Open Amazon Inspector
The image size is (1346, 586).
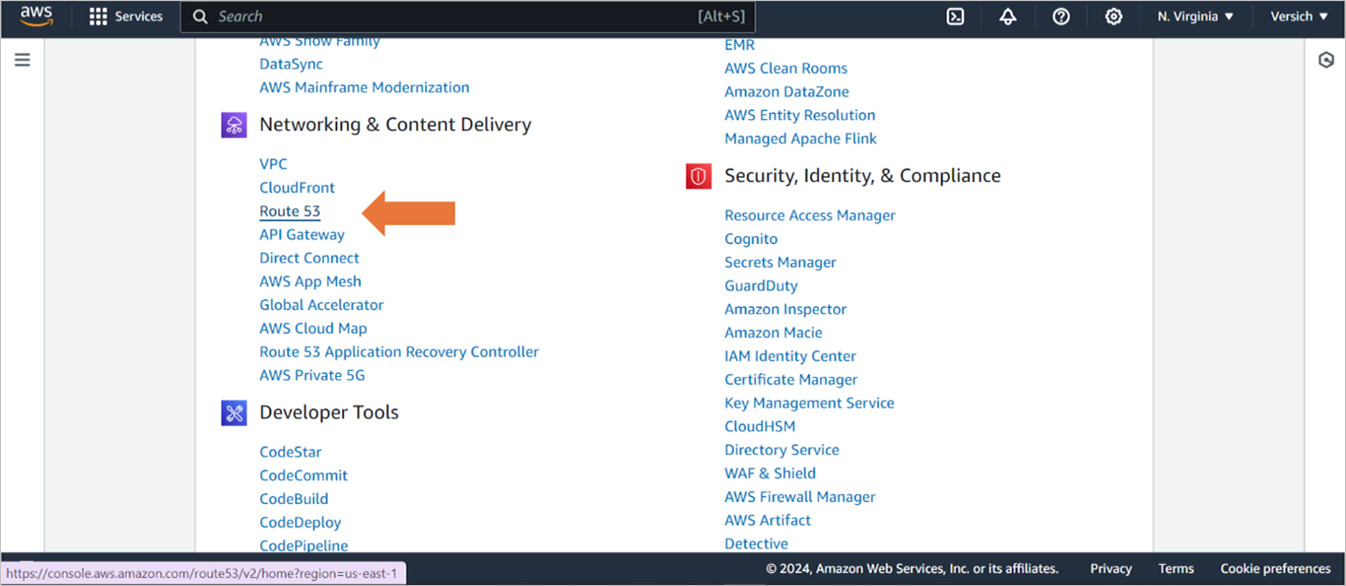coord(786,310)
